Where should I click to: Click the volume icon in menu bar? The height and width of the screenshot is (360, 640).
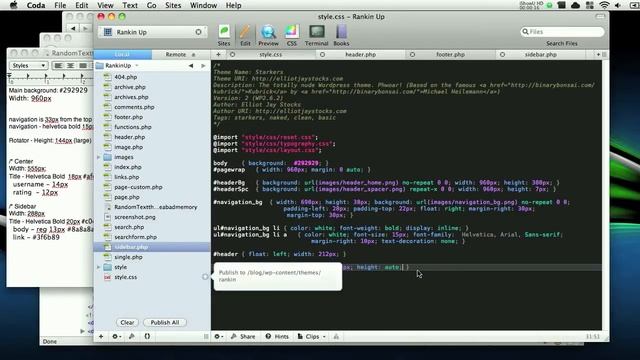(x=618, y=5)
